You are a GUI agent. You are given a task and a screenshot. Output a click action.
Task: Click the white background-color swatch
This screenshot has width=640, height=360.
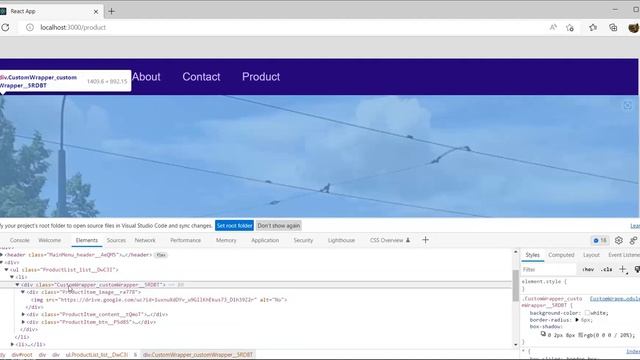[587, 313]
